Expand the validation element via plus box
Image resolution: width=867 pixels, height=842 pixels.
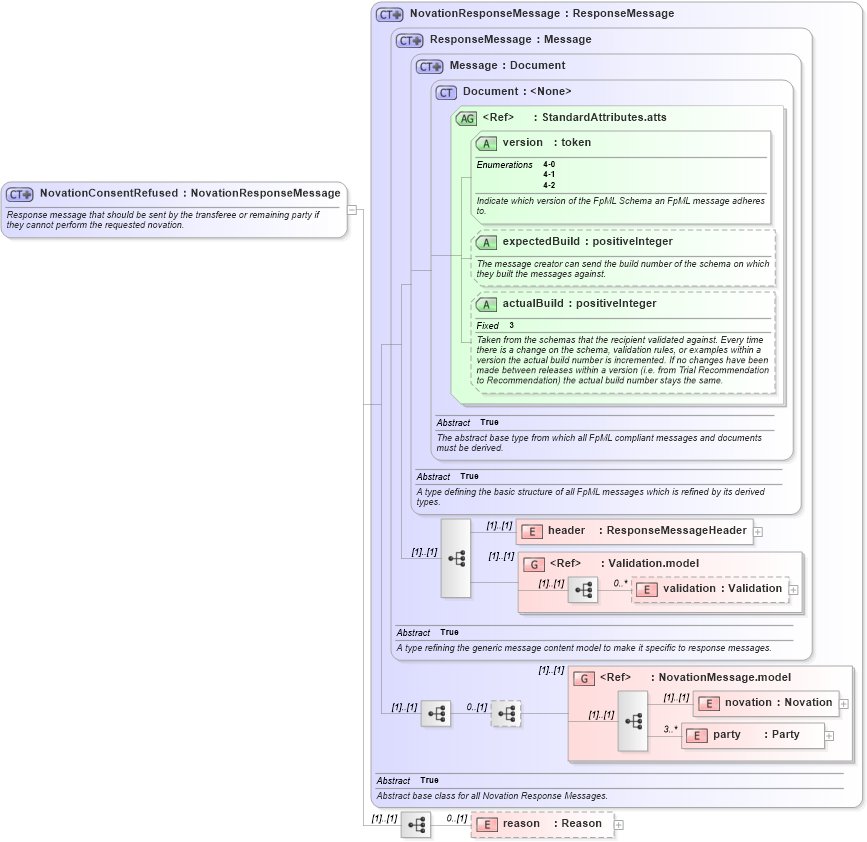point(793,589)
